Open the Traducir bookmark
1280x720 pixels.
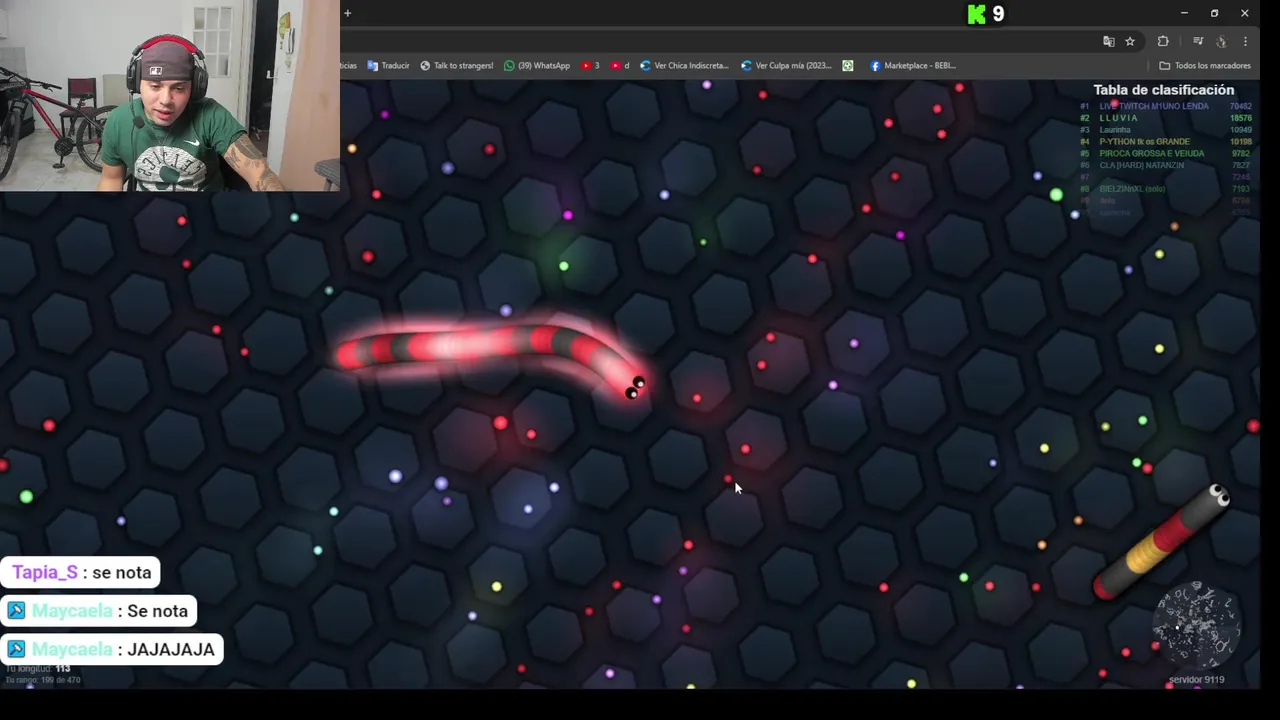pyautogui.click(x=388, y=66)
